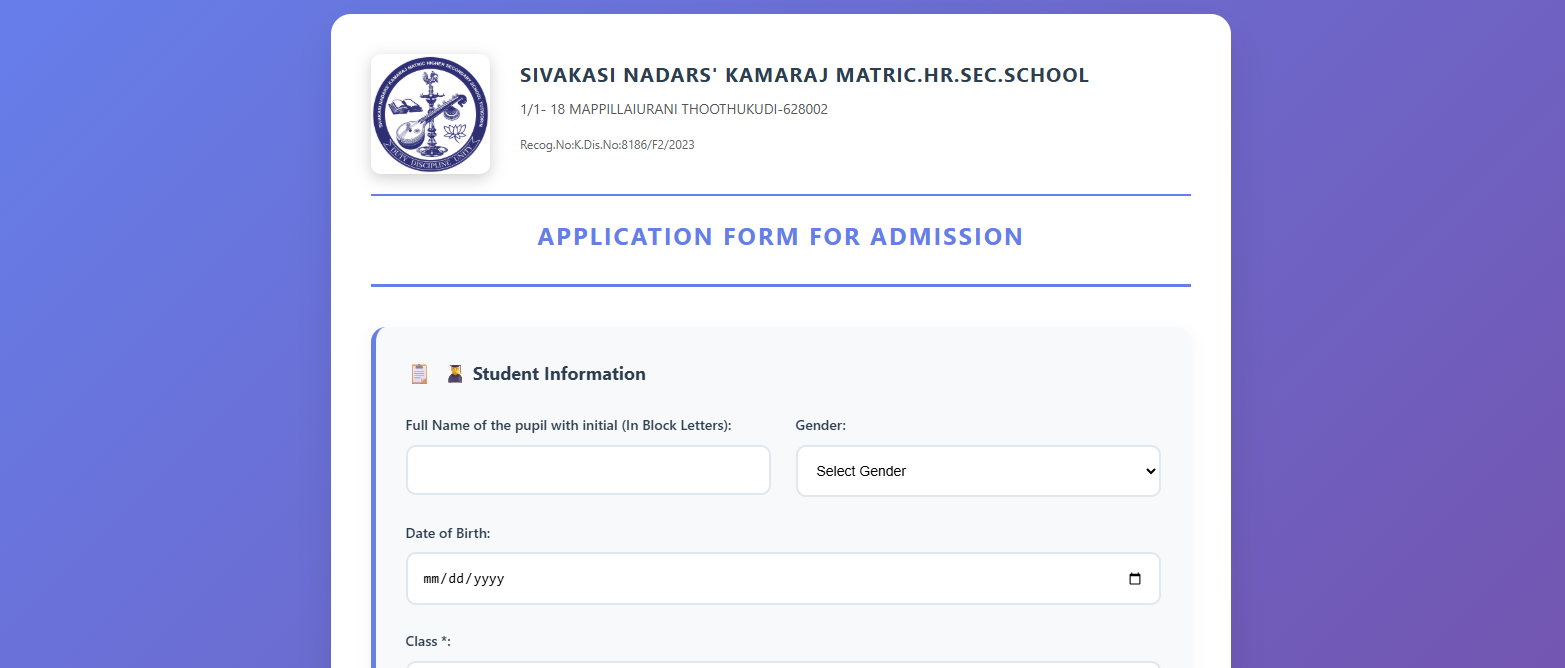Select the mm month segment of the date field
Image resolution: width=1565 pixels, height=668 pixels.
pos(432,578)
